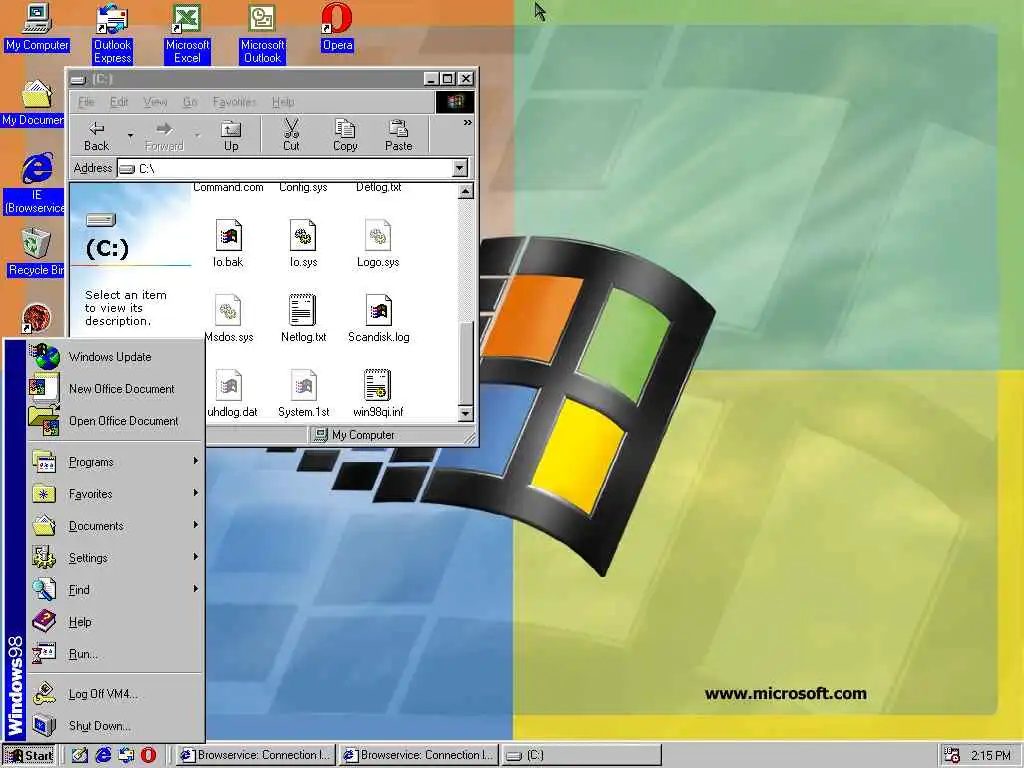The width and height of the screenshot is (1024, 768).
Task: Click the Detlog.txt file name
Action: 378,188
